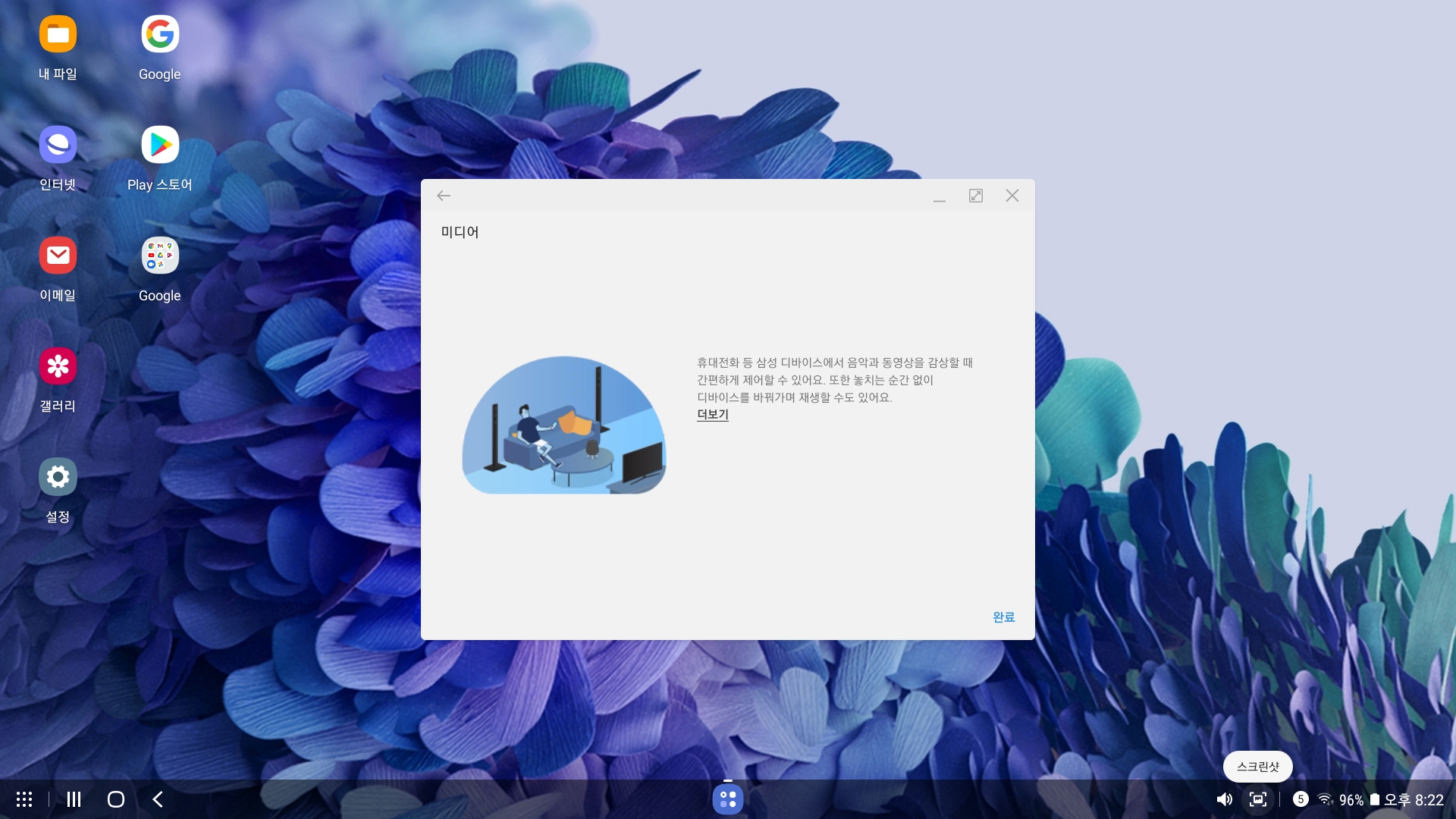Open the Google apps folder icon
Image resolution: width=1456 pixels, height=819 pixels.
tap(160, 256)
